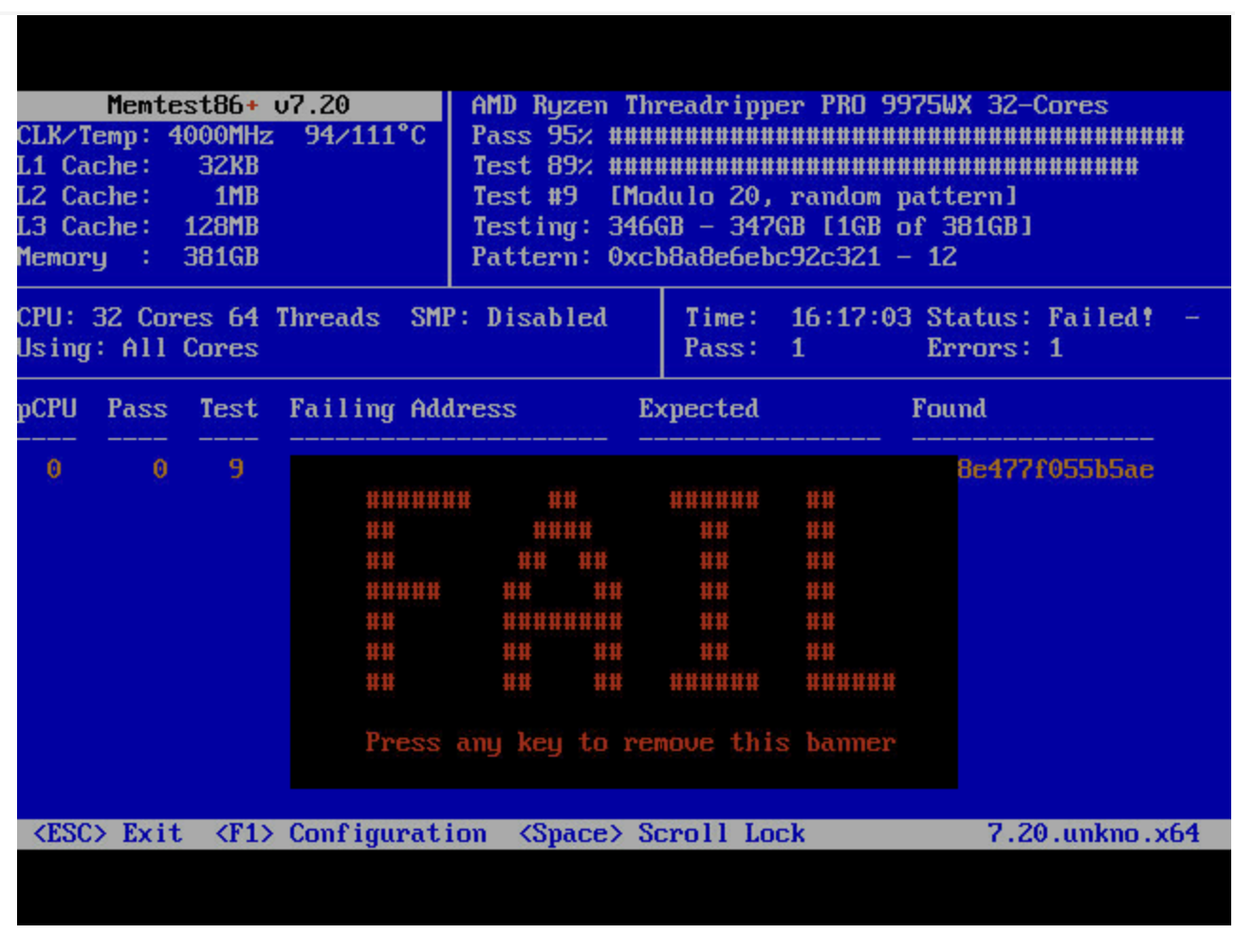This screenshot has height=952, width=1235.
Task: Click the pCPU column header
Action: pos(46,409)
